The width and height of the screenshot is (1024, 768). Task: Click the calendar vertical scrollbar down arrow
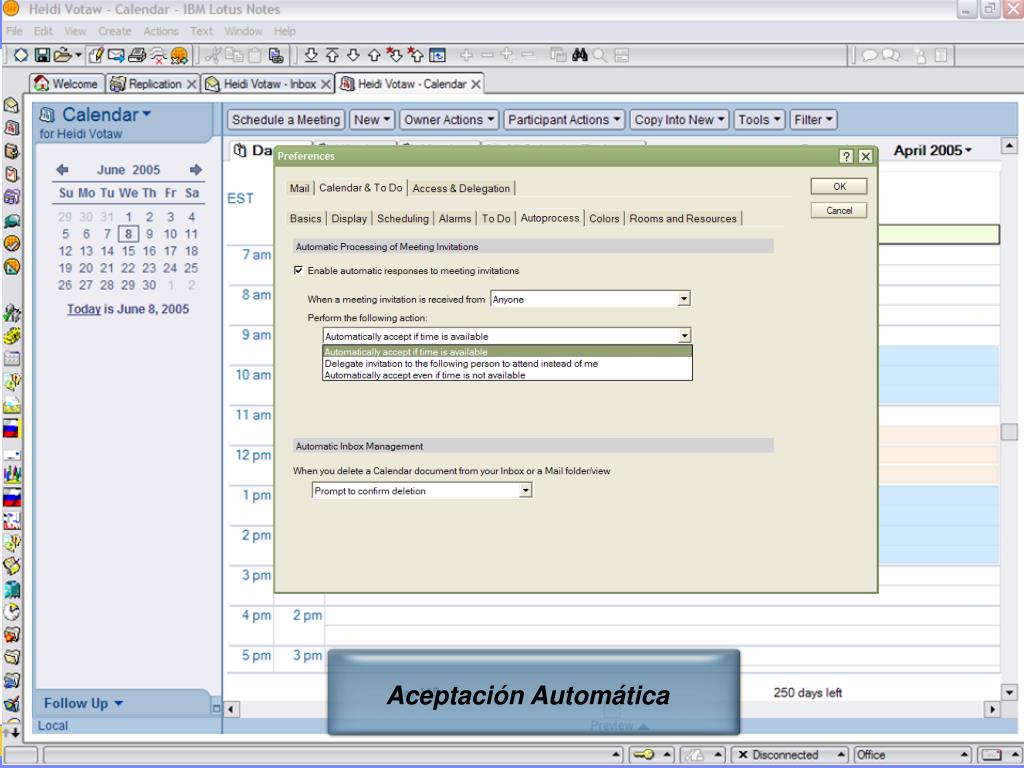tap(1009, 692)
